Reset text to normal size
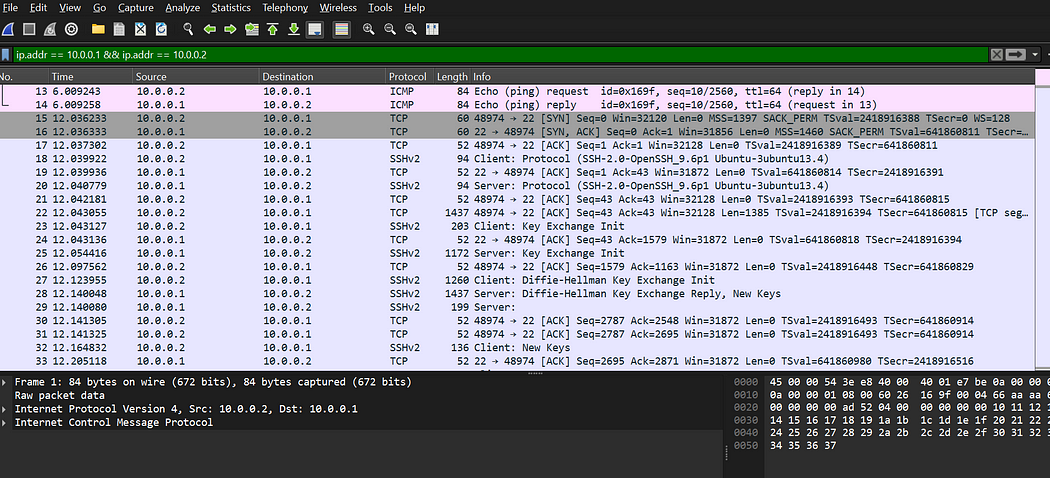 [410, 29]
